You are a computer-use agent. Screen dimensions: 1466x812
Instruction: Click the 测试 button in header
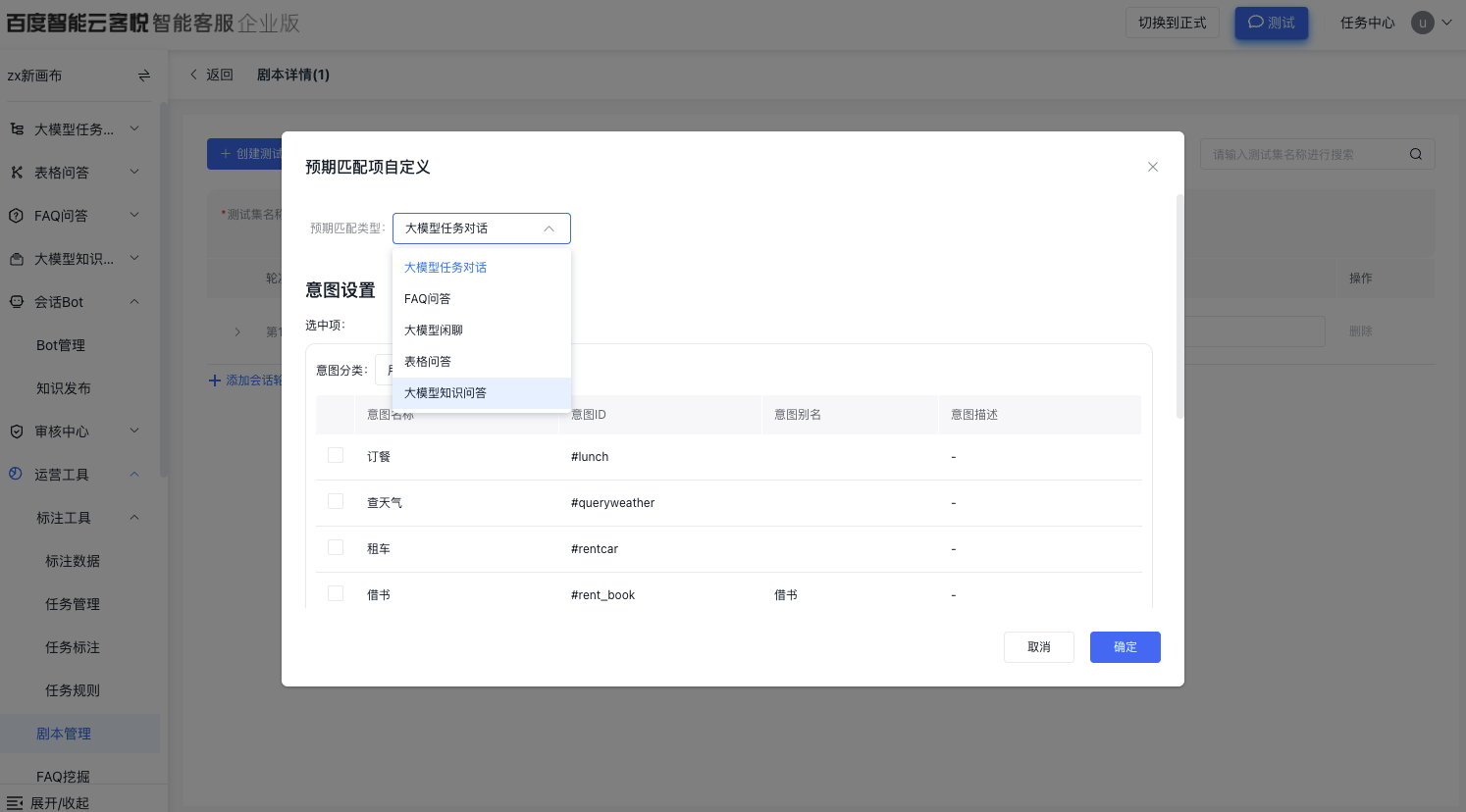tap(1272, 23)
